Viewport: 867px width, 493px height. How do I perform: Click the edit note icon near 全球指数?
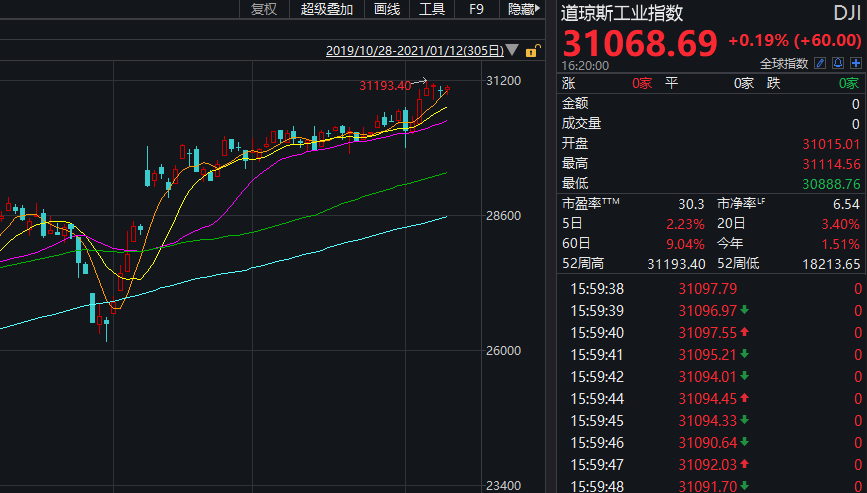coord(820,63)
